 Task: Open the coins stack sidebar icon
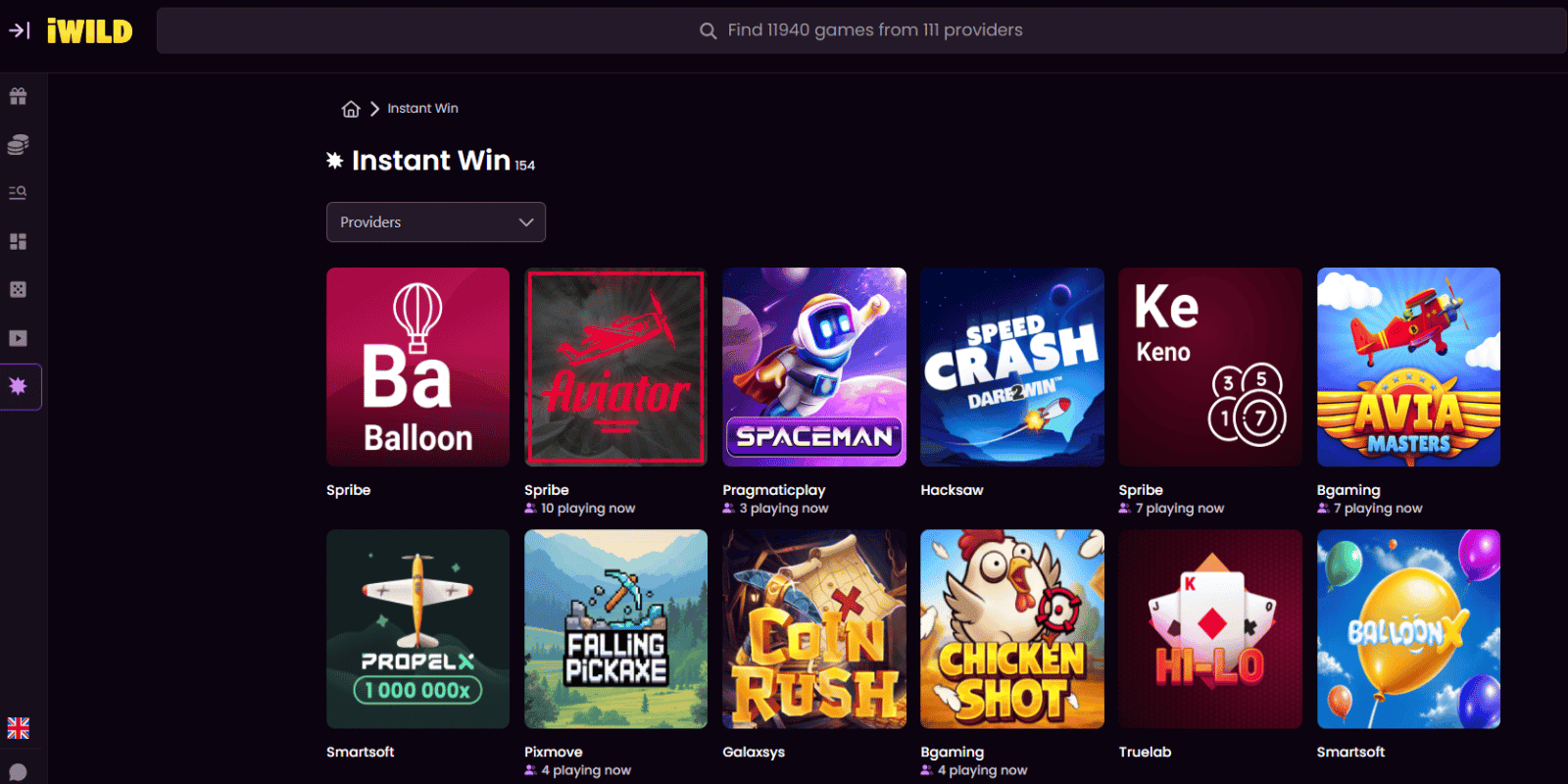point(18,144)
